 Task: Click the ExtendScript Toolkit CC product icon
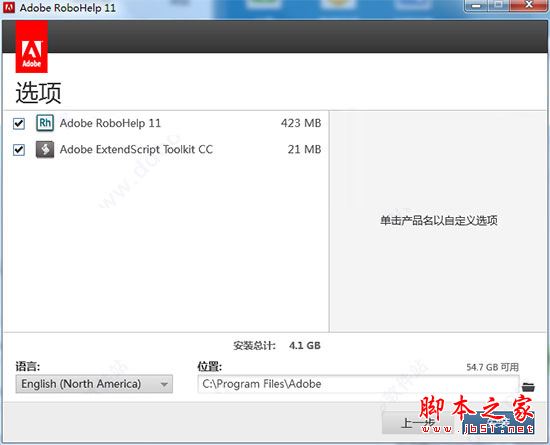[45, 150]
